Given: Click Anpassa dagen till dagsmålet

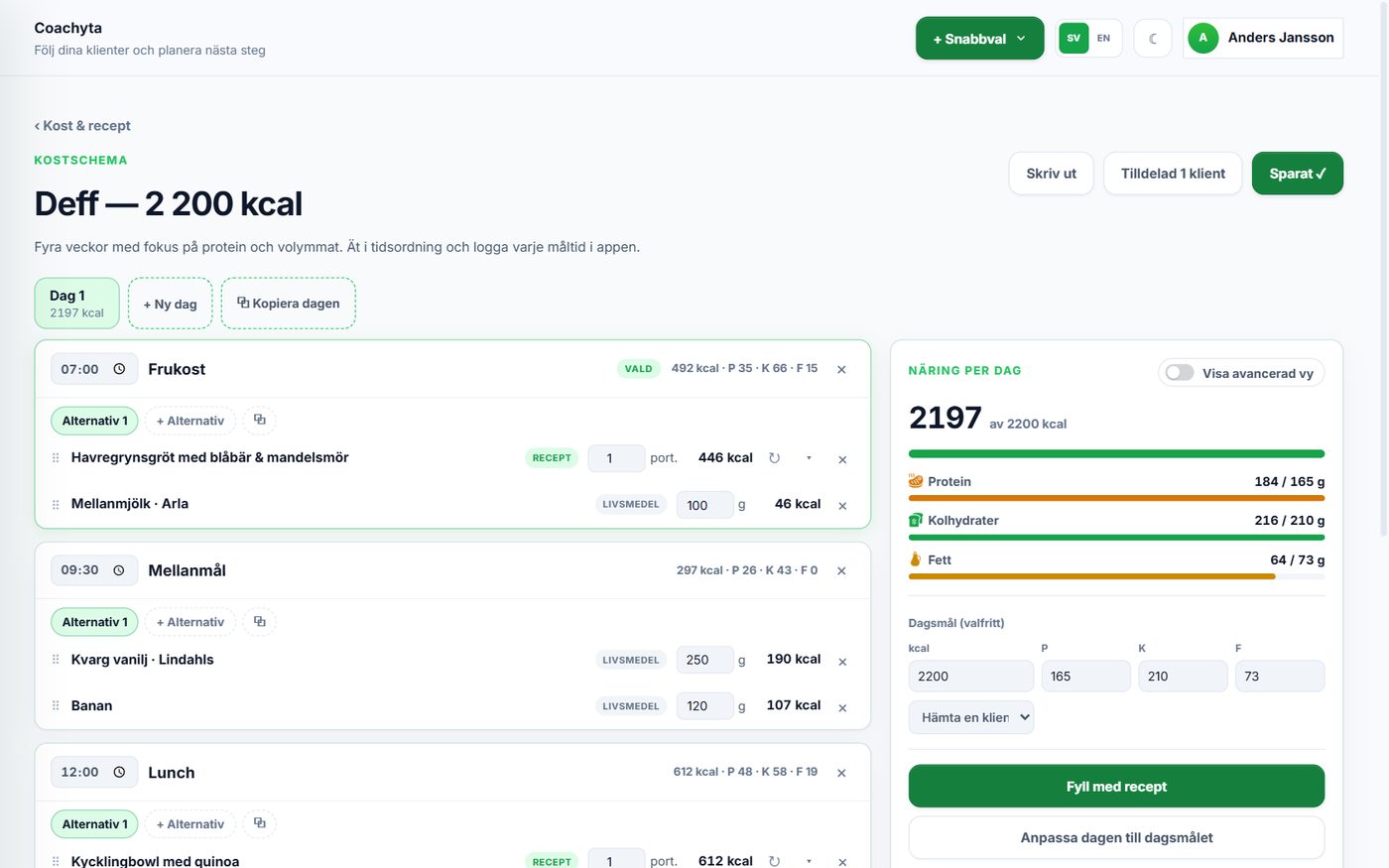Looking at the screenshot, I should coord(1116,838).
